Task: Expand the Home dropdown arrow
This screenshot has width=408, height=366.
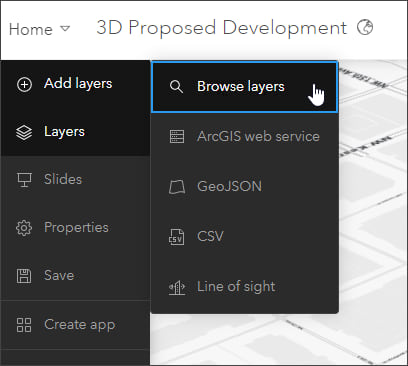Action: [x=65, y=29]
